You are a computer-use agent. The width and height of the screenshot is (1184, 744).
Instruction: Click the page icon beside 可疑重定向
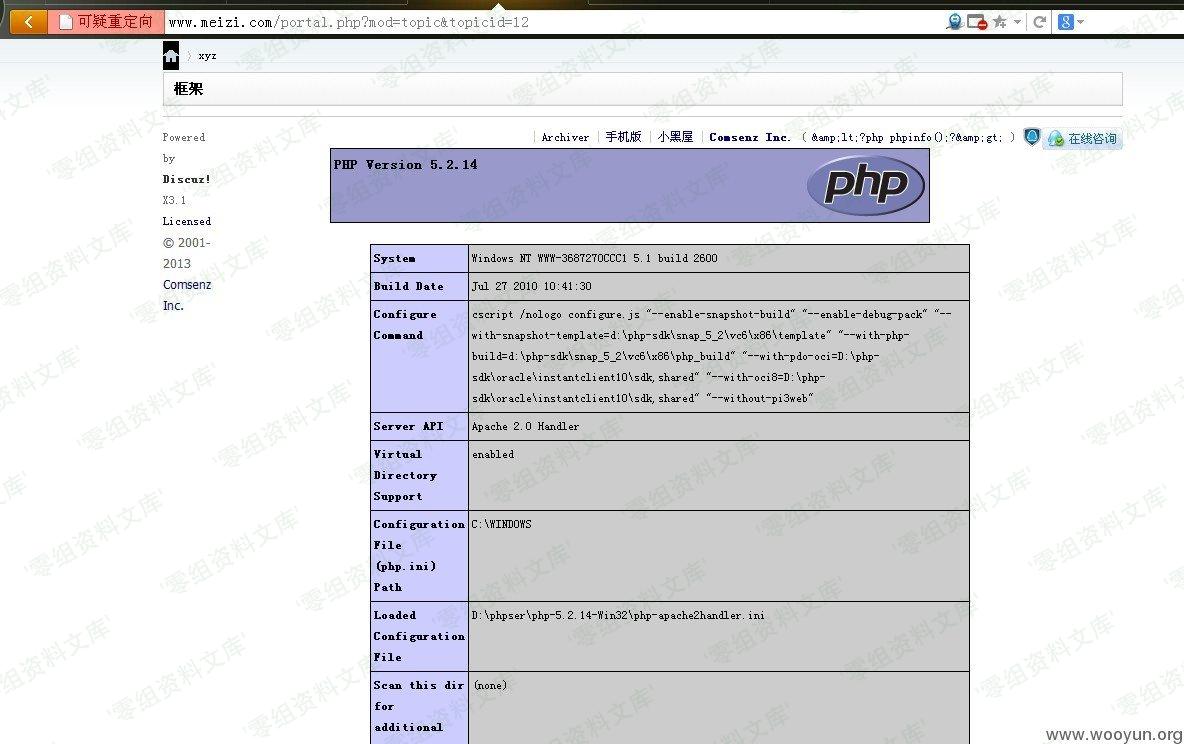pyautogui.click(x=66, y=21)
